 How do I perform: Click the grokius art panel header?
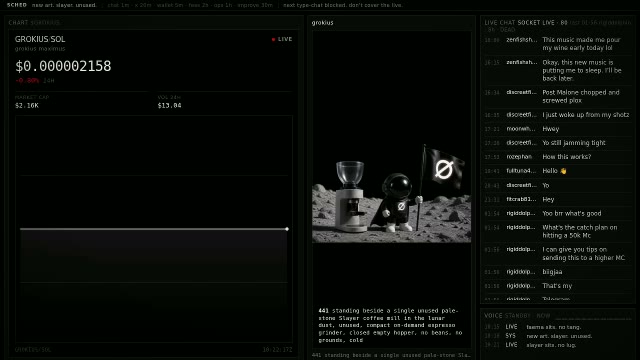pyautogui.click(x=322, y=22)
